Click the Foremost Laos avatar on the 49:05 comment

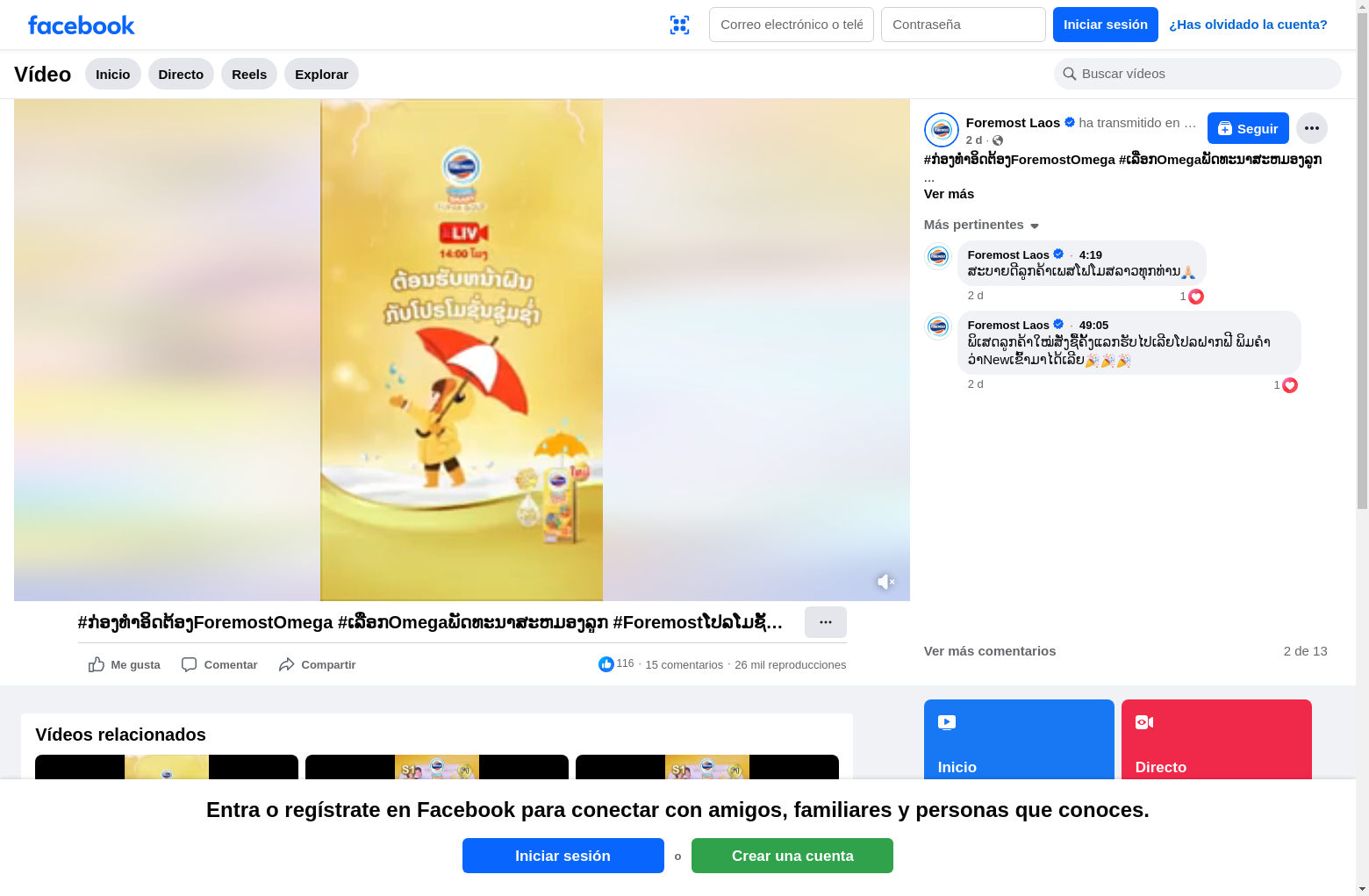pyautogui.click(x=938, y=326)
